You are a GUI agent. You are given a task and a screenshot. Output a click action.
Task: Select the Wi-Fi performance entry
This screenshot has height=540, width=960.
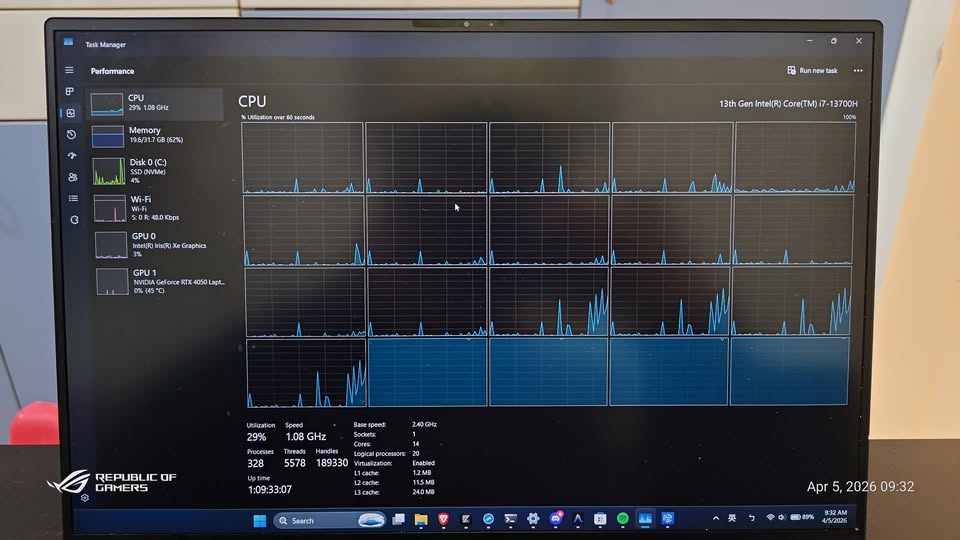159,208
